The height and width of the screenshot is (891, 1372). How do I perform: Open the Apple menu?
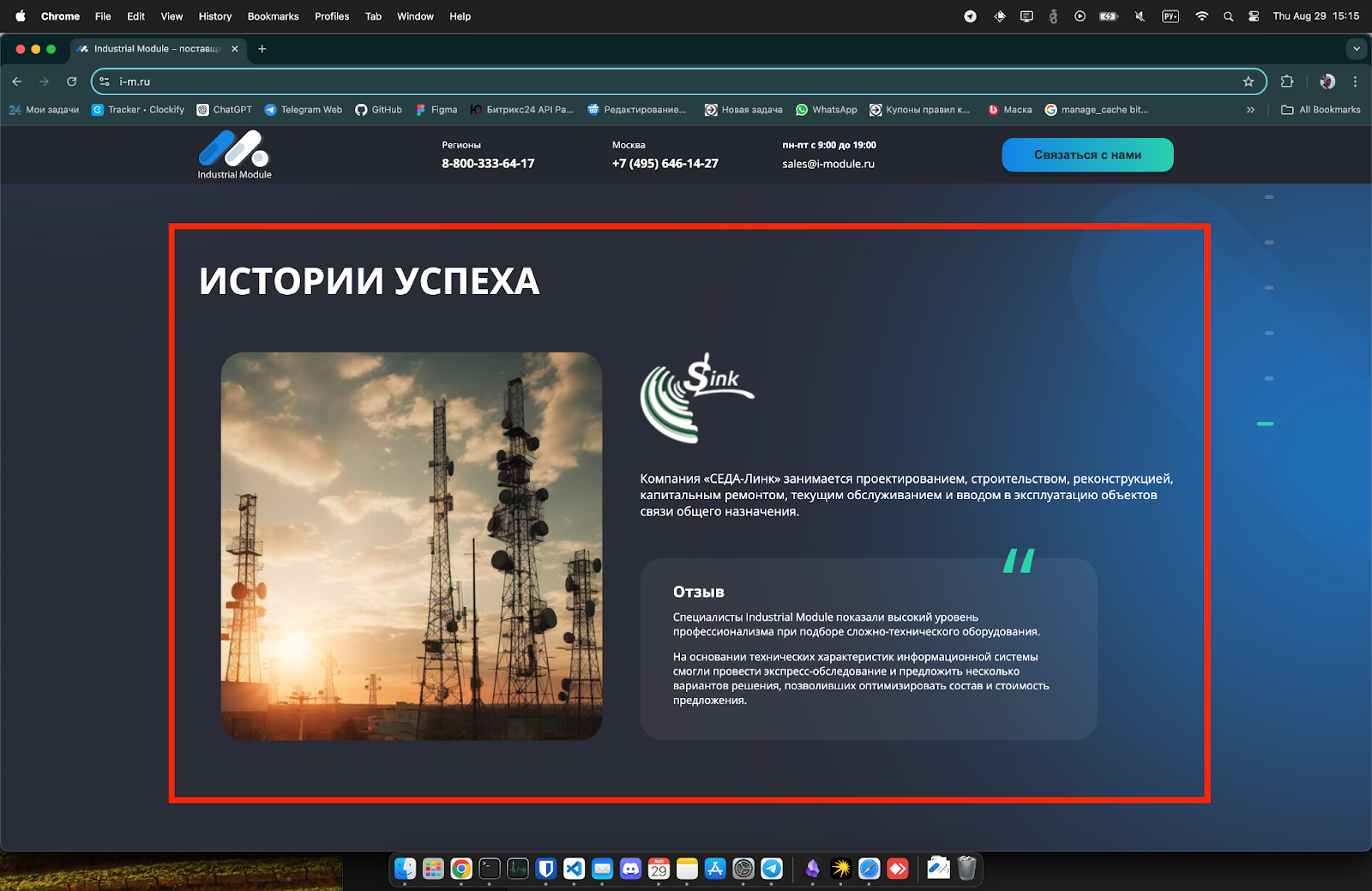[21, 16]
